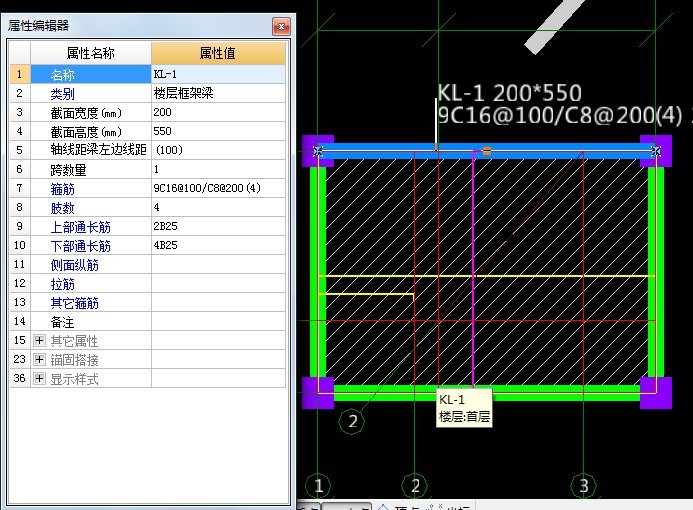
Task: Click axis bubble 1 at the bottom
Action: (x=318, y=486)
